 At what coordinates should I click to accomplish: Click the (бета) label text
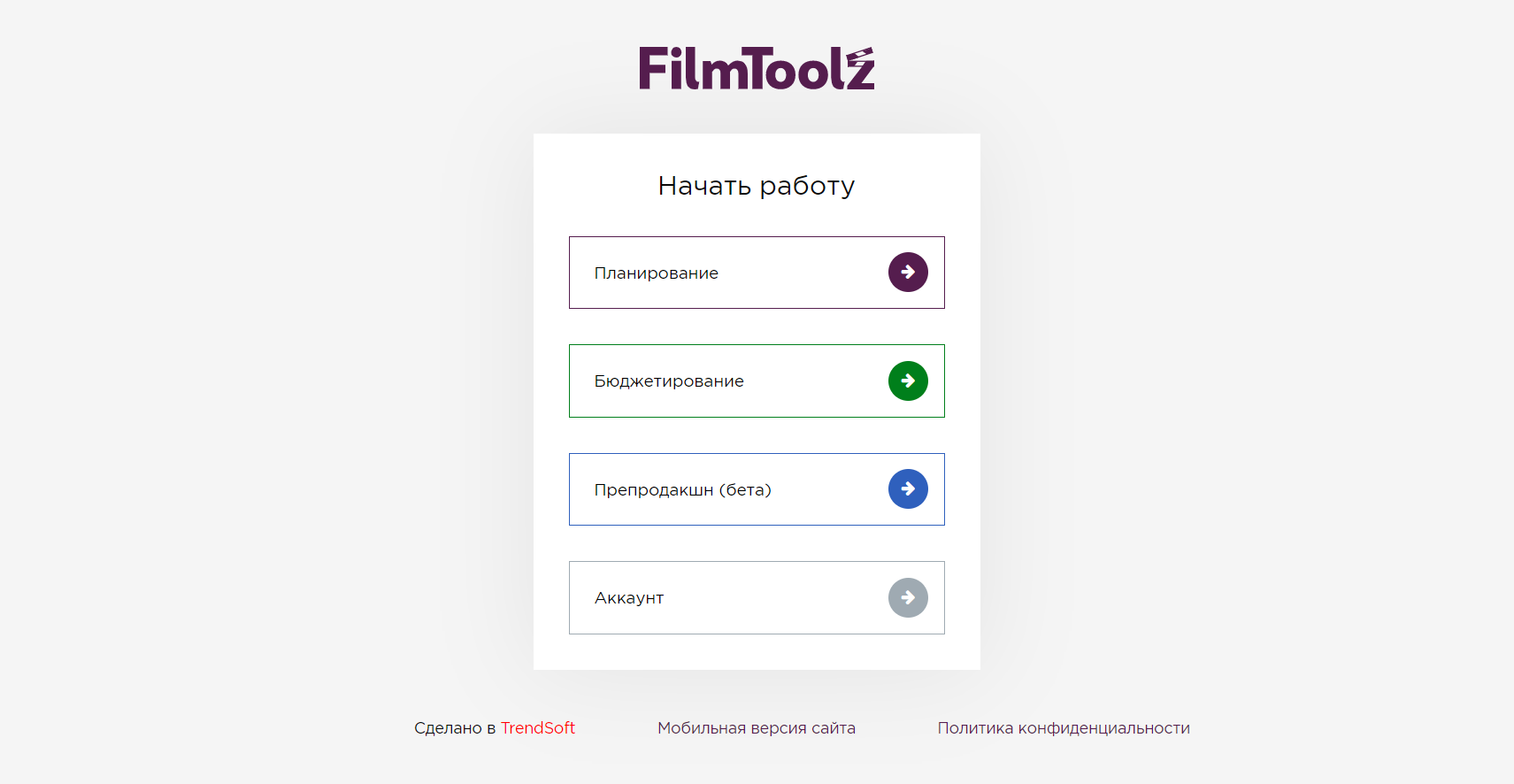(745, 489)
